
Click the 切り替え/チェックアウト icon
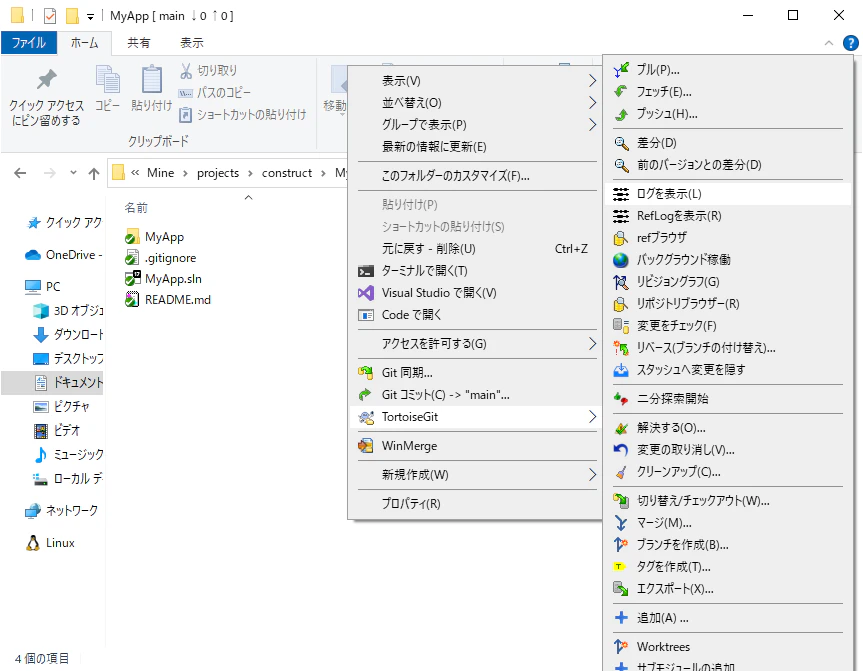pos(621,500)
